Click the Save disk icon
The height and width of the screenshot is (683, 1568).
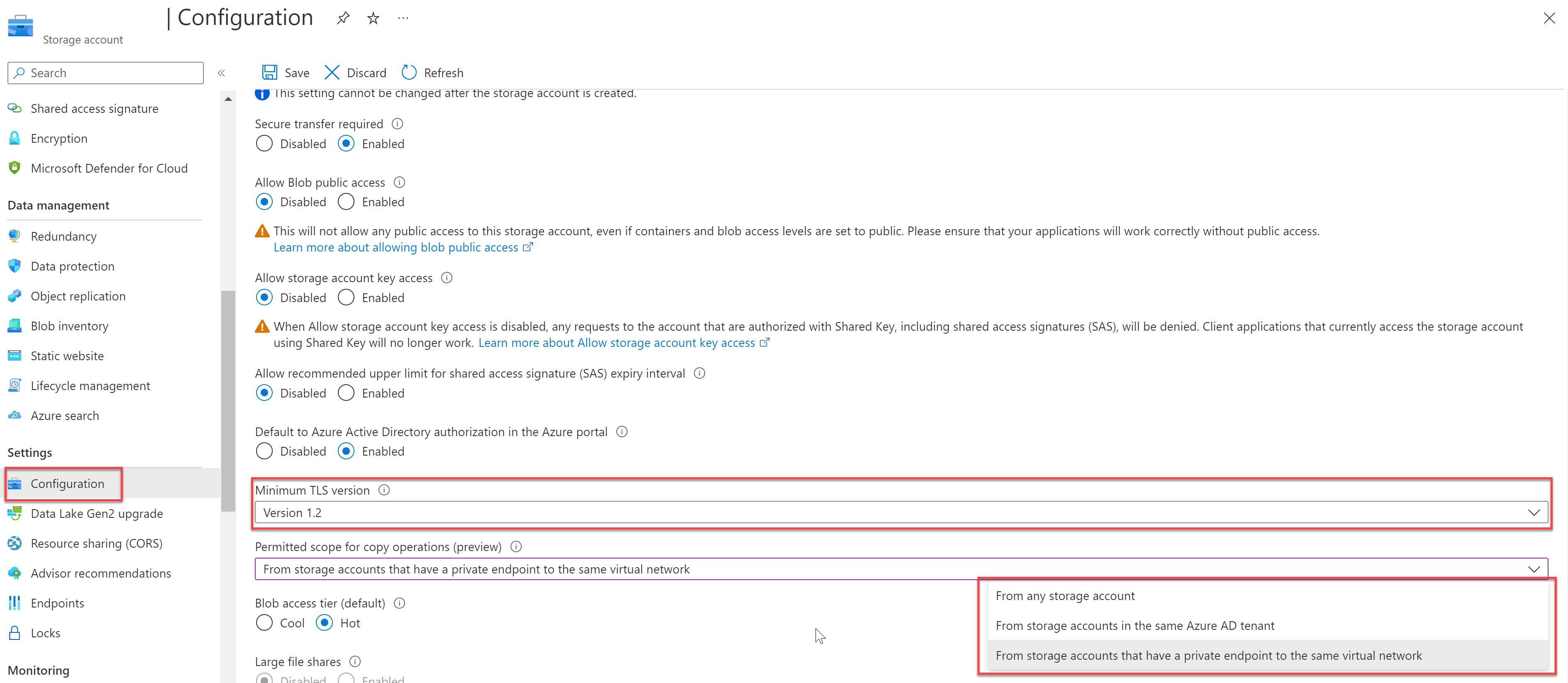click(x=270, y=73)
